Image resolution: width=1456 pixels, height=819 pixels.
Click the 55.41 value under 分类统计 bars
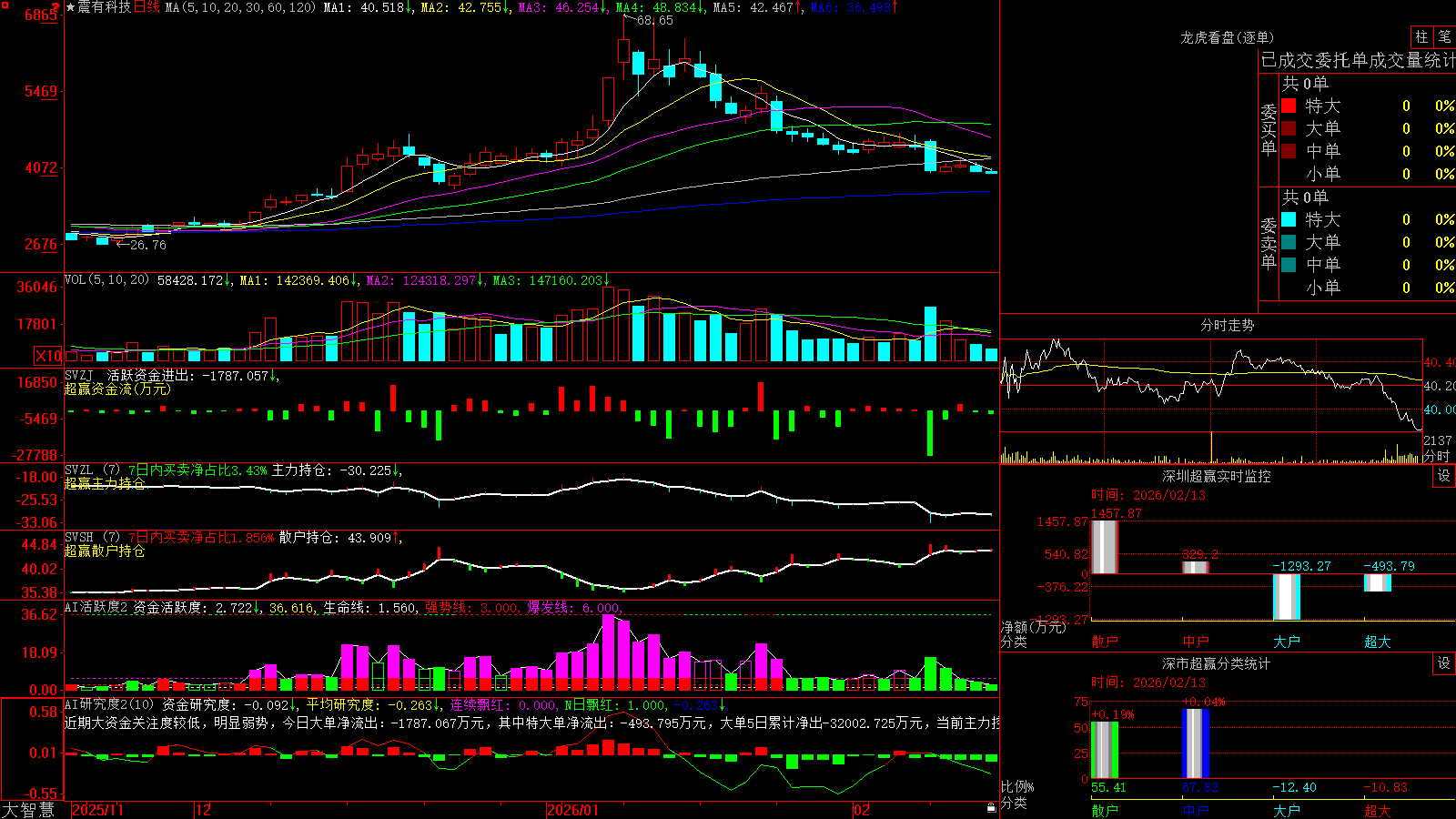1108,787
